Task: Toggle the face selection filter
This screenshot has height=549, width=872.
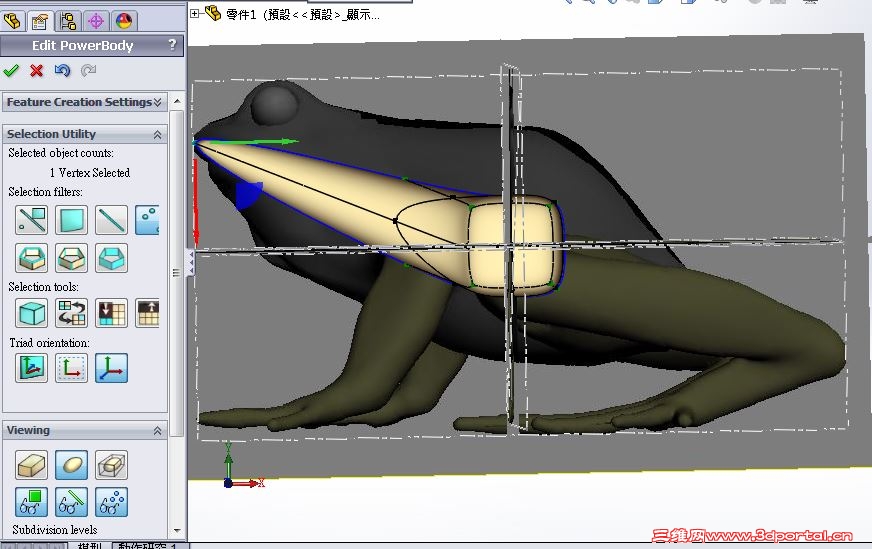Action: click(x=72, y=220)
